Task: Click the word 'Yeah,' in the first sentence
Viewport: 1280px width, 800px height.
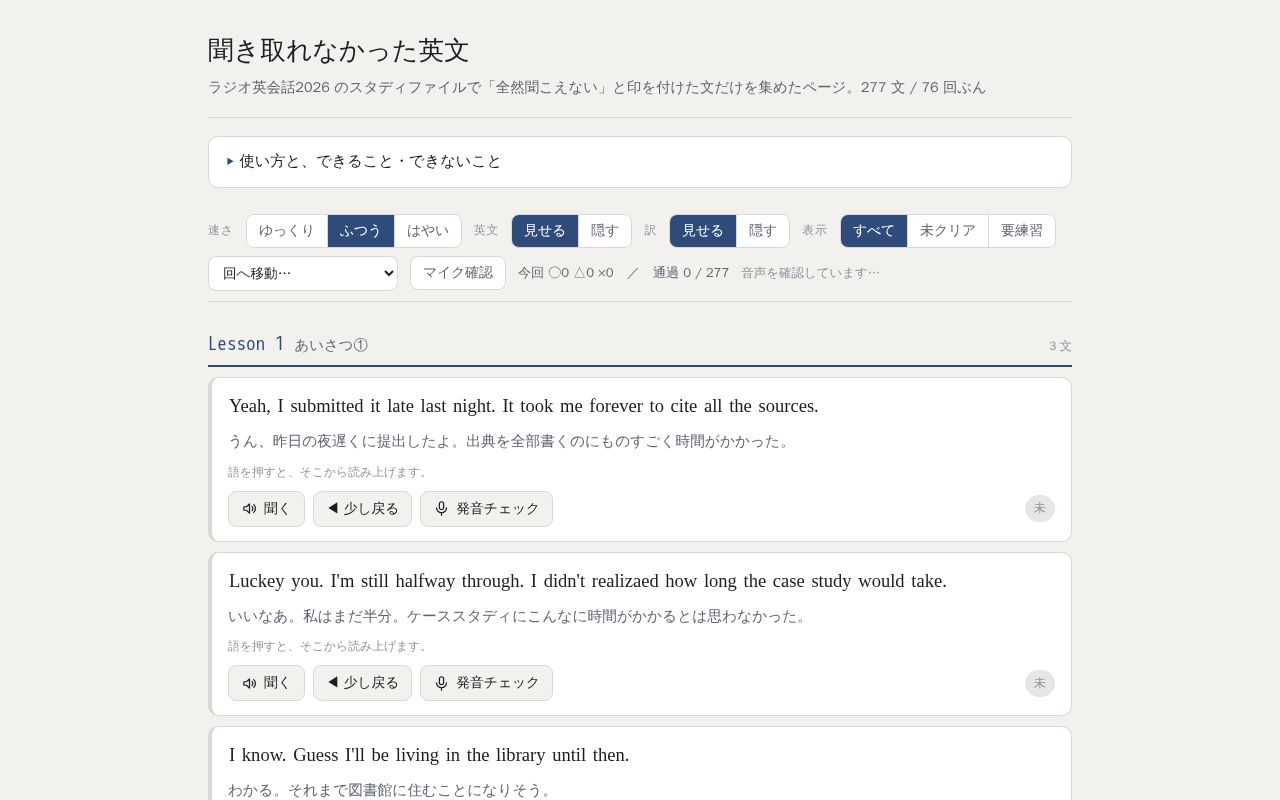Action: coord(250,406)
